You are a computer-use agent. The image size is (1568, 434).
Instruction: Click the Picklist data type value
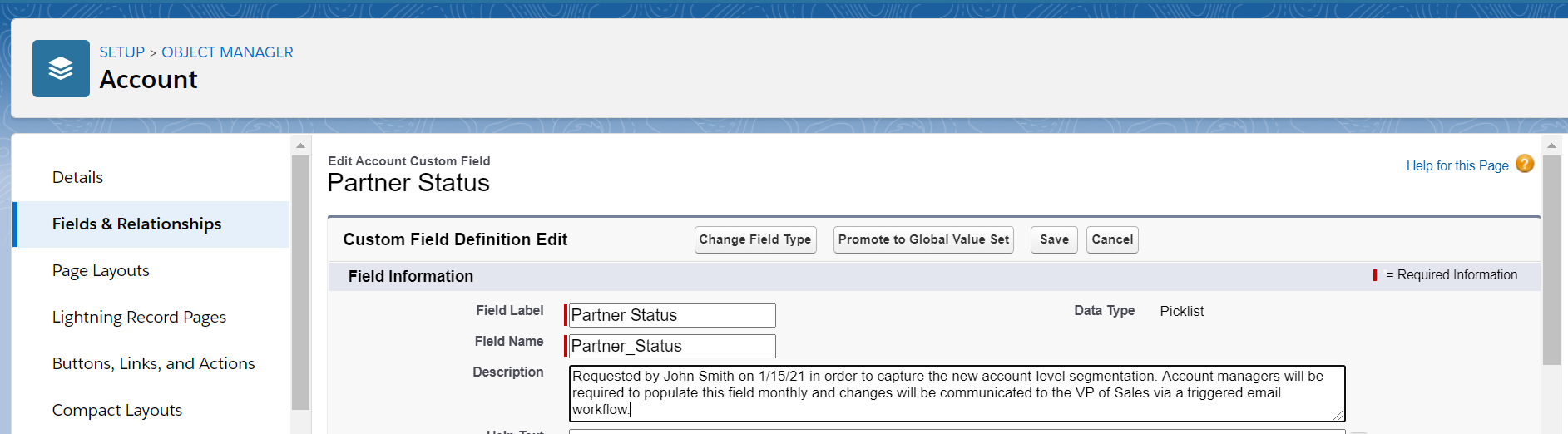1181,311
